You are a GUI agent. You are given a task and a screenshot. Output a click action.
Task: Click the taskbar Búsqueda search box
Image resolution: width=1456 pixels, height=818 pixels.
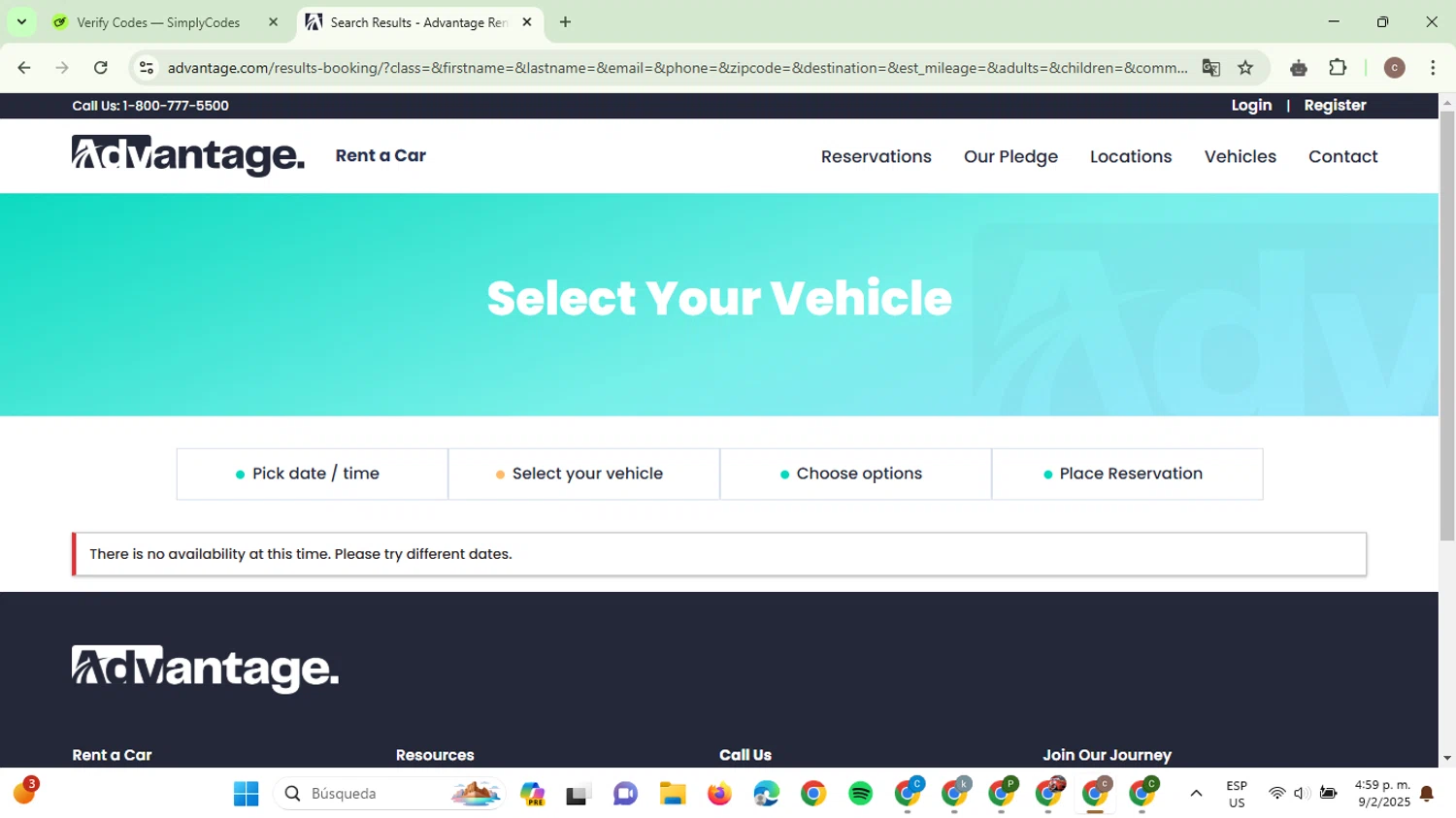point(389,794)
